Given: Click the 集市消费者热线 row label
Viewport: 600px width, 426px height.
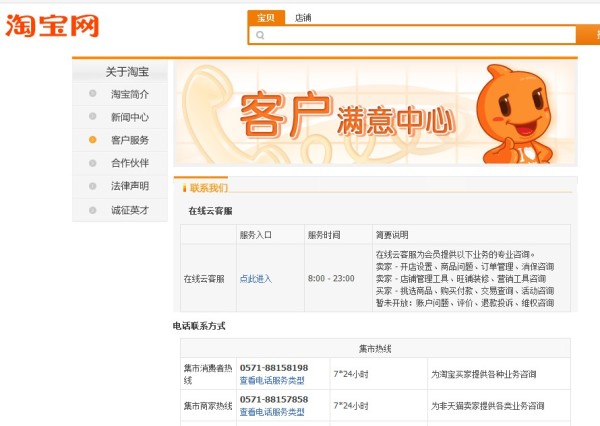Looking at the screenshot, I should pos(208,374).
